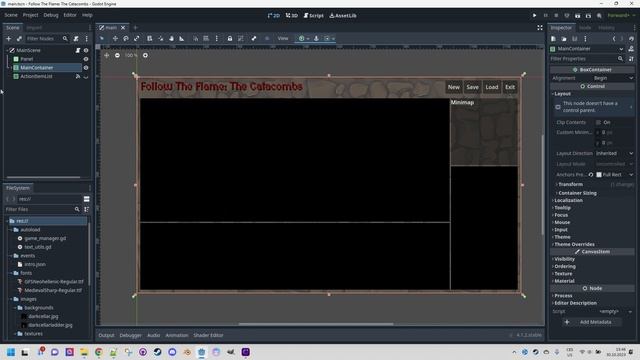Open the Alignment Begin dropdown
This screenshot has height=360, width=640.
click(x=613, y=78)
